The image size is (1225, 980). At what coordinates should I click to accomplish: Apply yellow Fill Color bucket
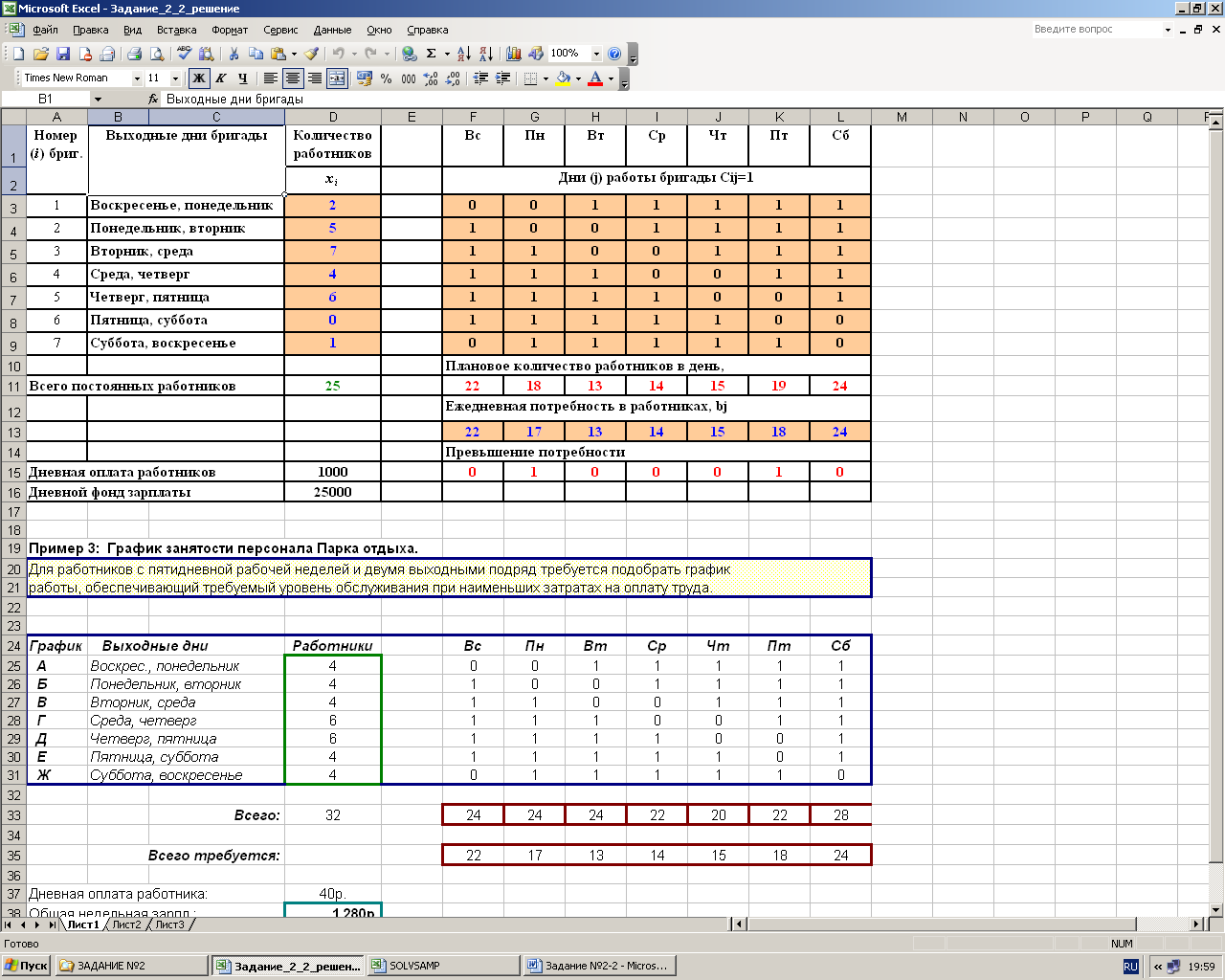[x=564, y=78]
